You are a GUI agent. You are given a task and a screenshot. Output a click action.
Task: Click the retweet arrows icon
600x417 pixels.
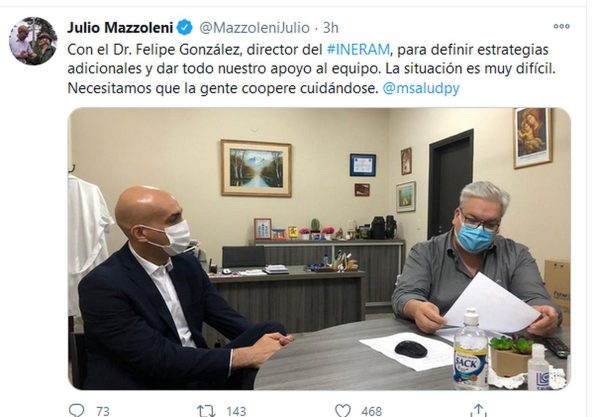click(x=206, y=411)
